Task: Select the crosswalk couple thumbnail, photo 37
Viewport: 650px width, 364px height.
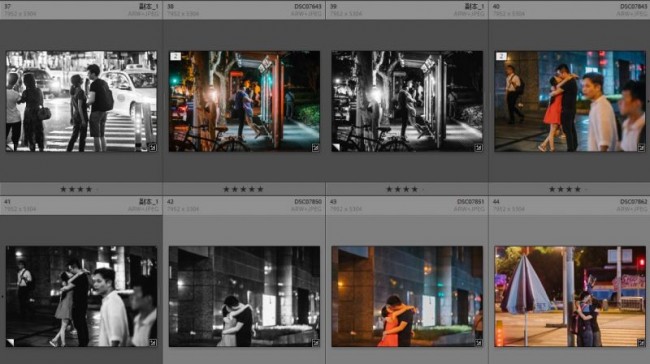Action: pos(81,101)
